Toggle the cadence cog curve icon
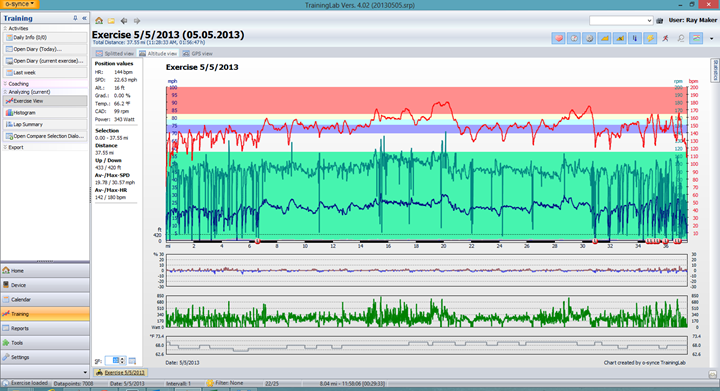 pyautogui.click(x=589, y=39)
